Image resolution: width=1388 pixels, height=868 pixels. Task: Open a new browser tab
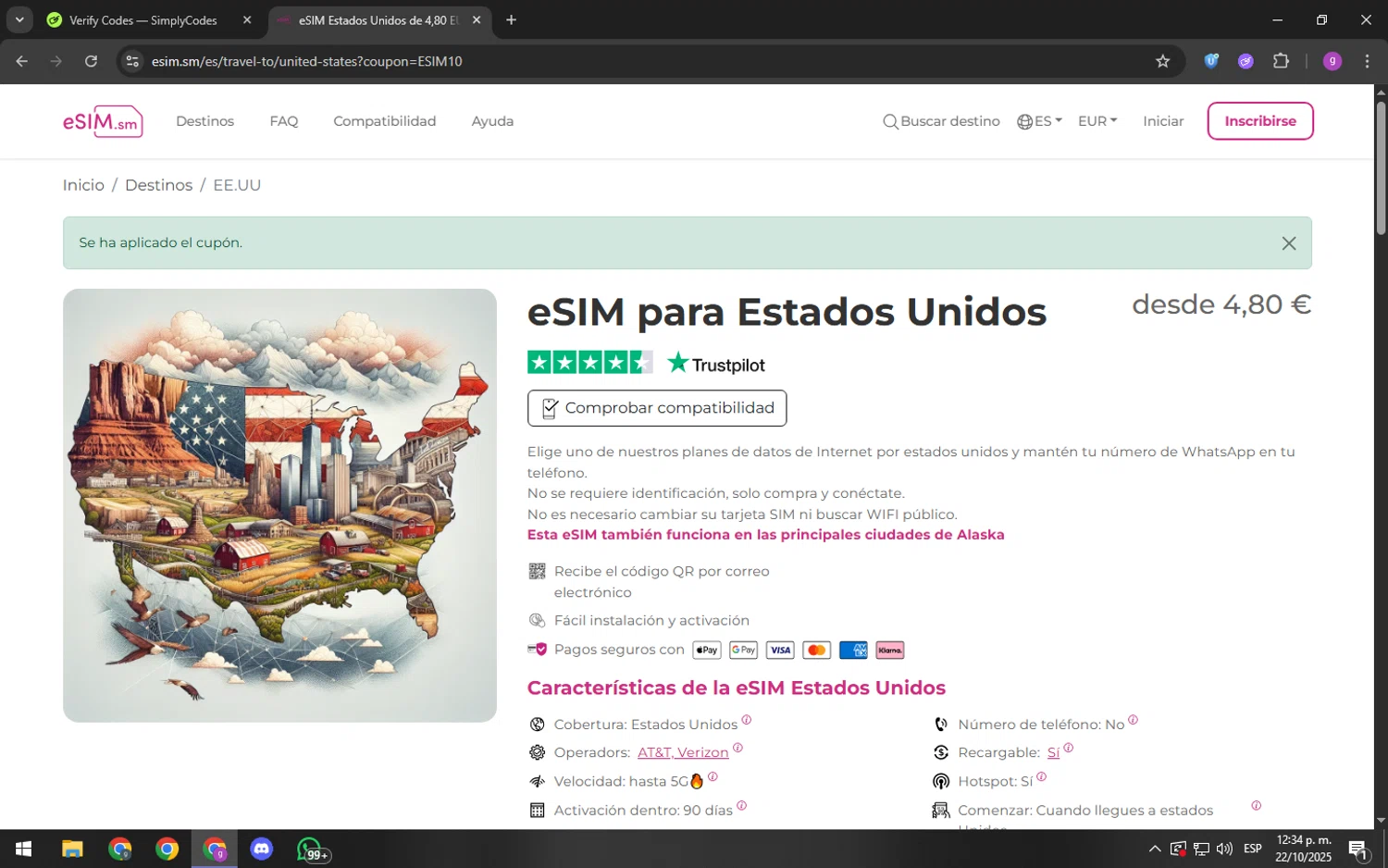pos(511,20)
